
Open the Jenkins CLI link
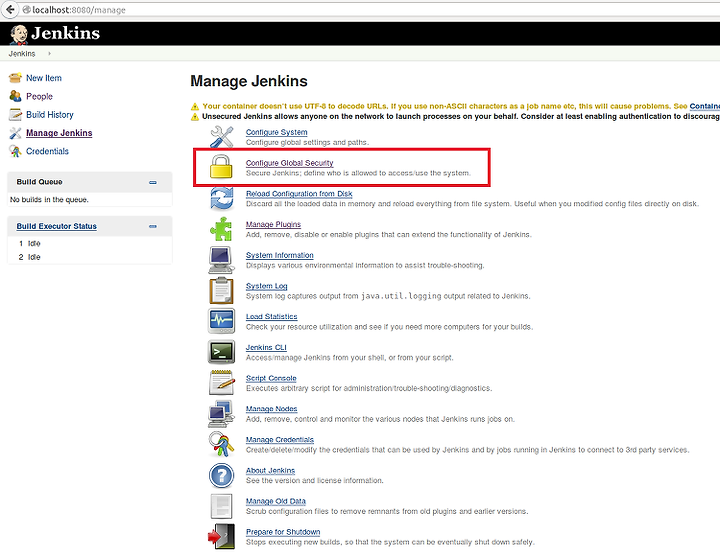coord(266,348)
